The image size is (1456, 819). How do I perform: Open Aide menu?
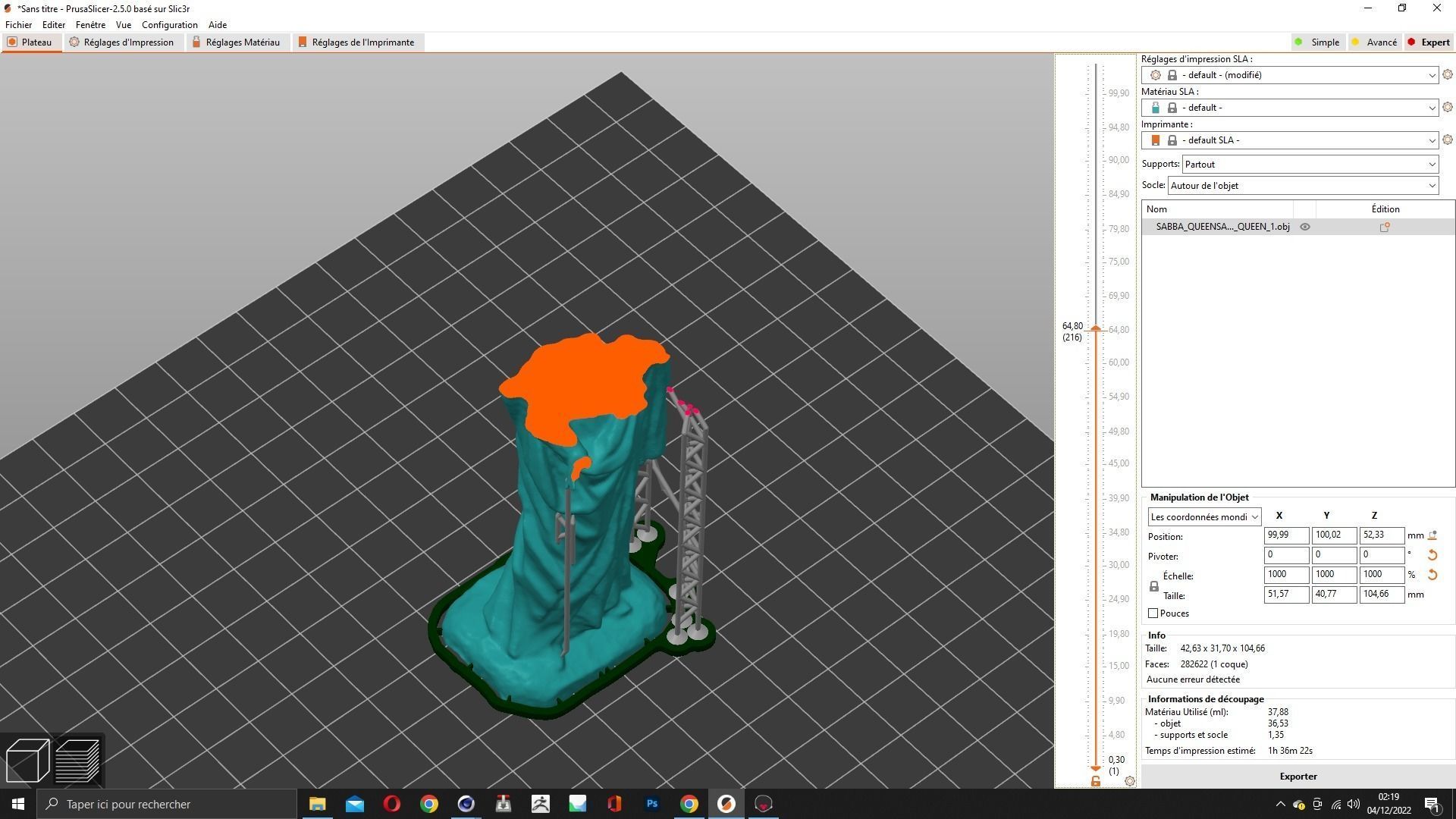coord(218,25)
